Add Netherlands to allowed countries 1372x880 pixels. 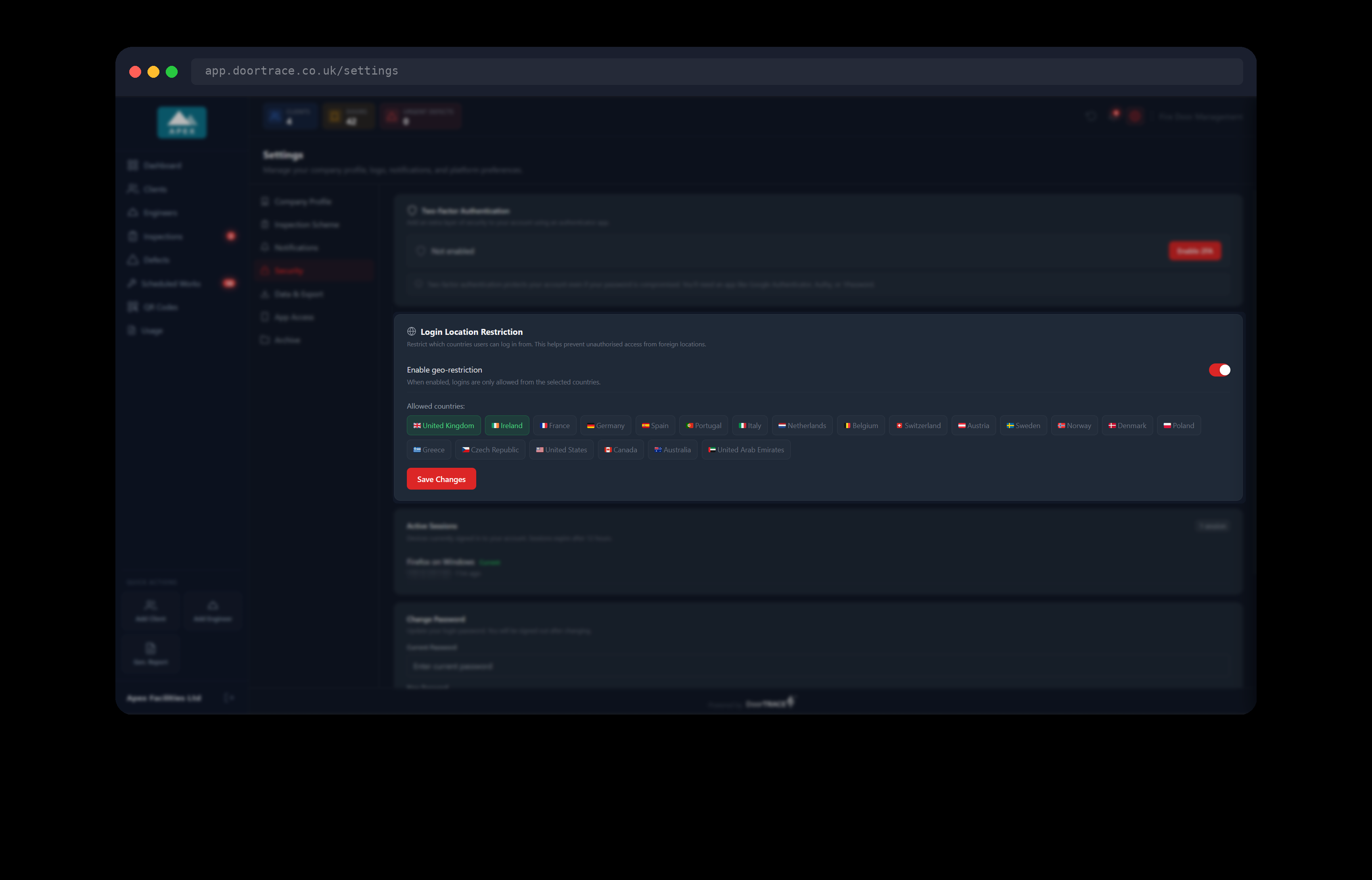[x=802, y=425]
